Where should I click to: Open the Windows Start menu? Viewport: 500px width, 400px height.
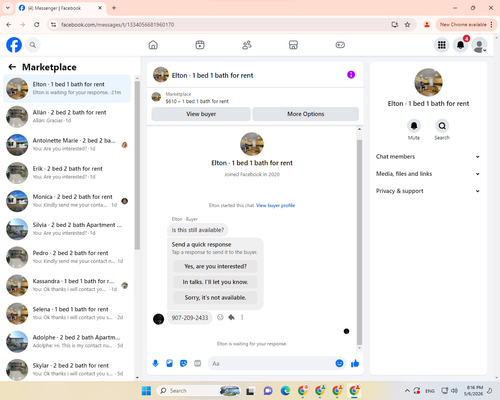pyautogui.click(x=146, y=391)
